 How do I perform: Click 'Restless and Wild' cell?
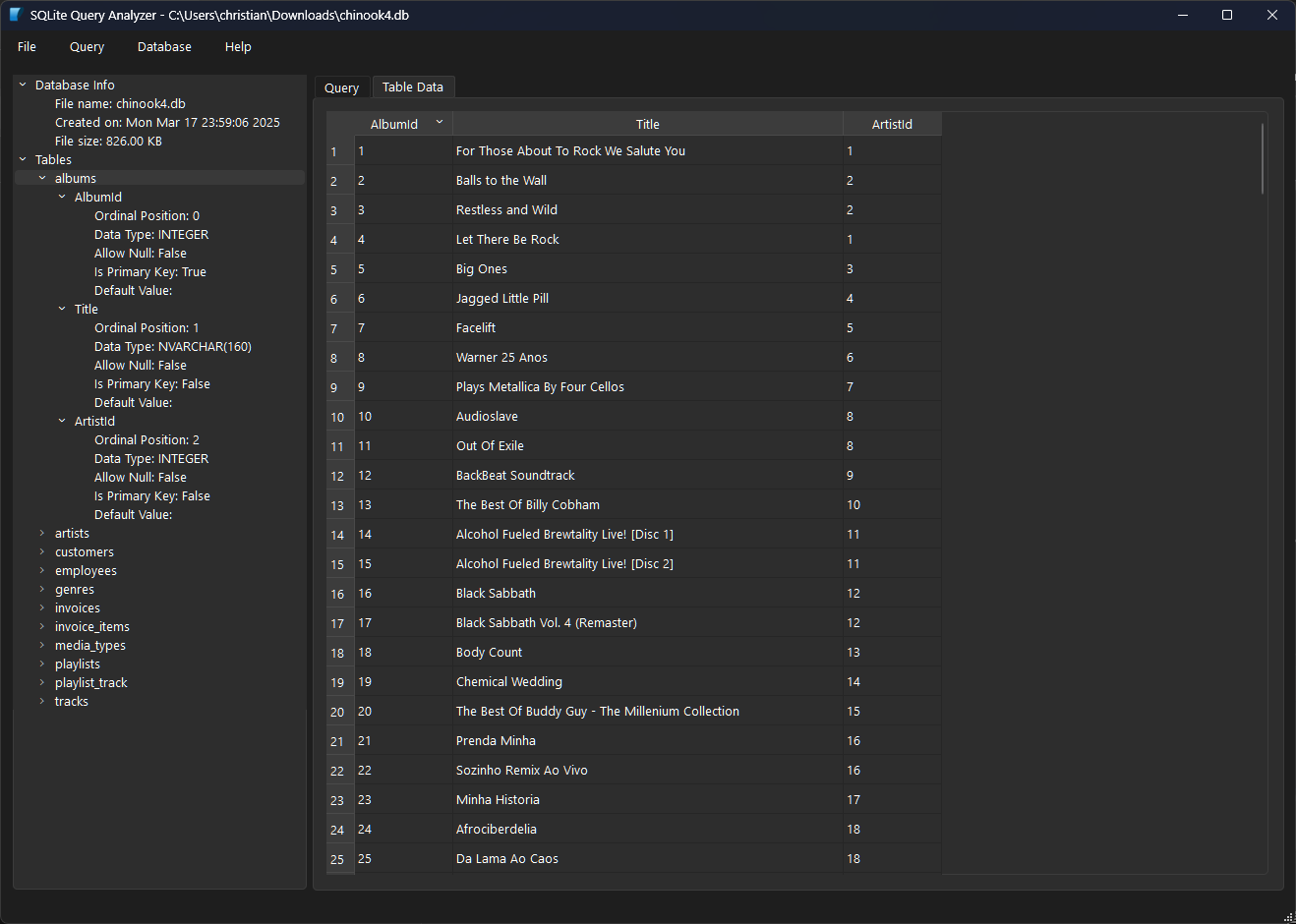(x=647, y=209)
